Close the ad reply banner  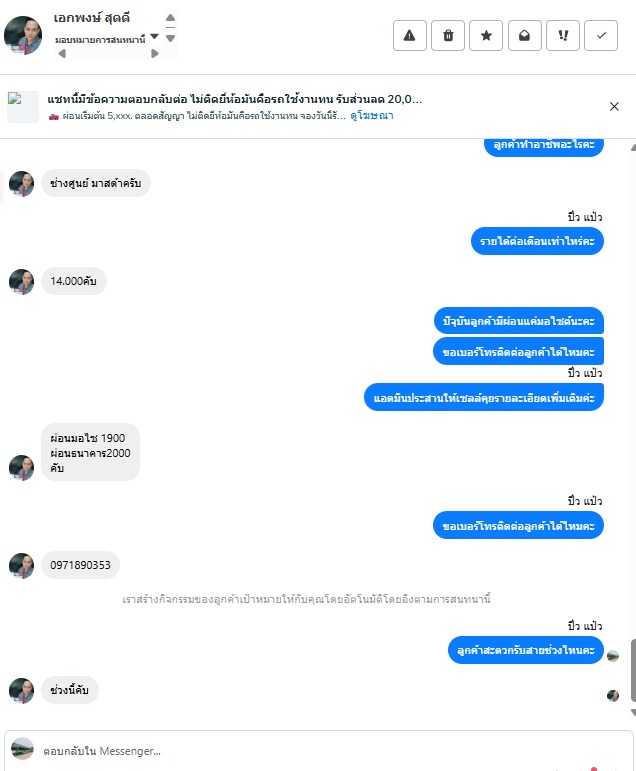(614, 106)
